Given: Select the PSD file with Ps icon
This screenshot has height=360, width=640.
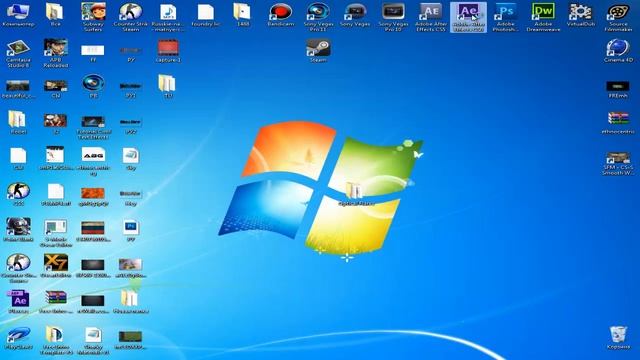Looking at the screenshot, I should [x=131, y=231].
